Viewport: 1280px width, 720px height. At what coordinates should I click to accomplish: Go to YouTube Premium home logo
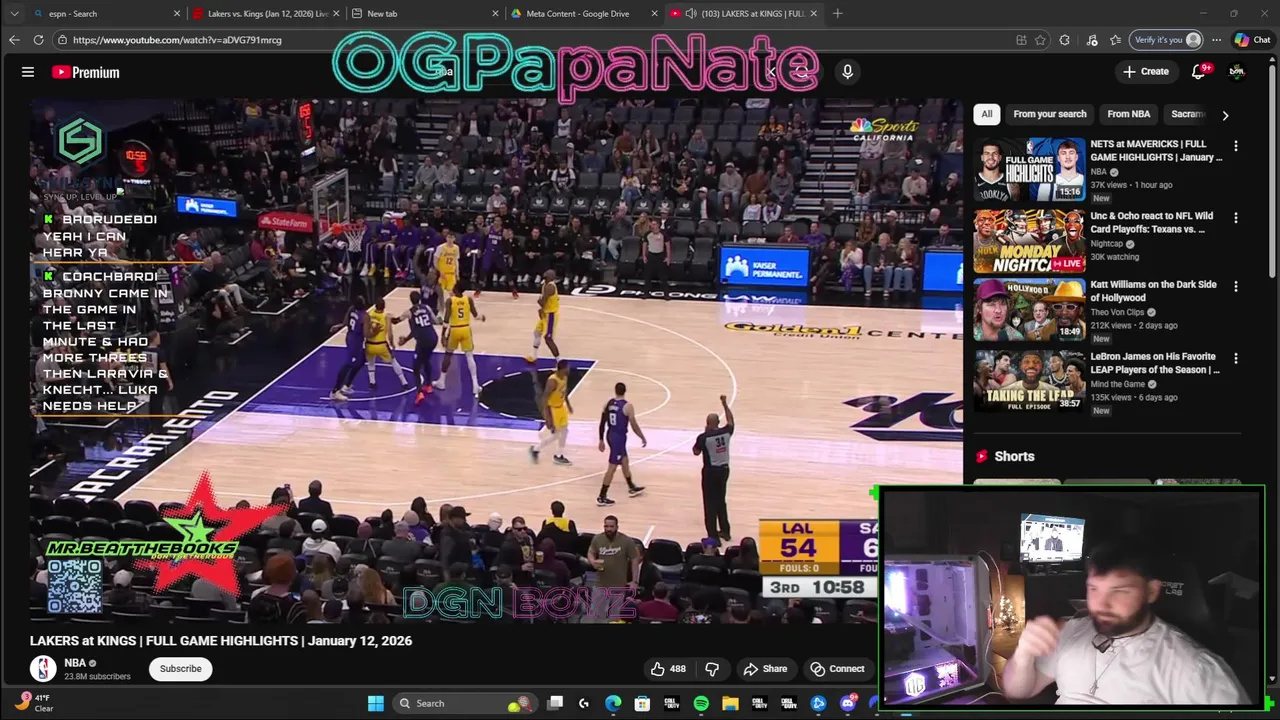(x=86, y=72)
